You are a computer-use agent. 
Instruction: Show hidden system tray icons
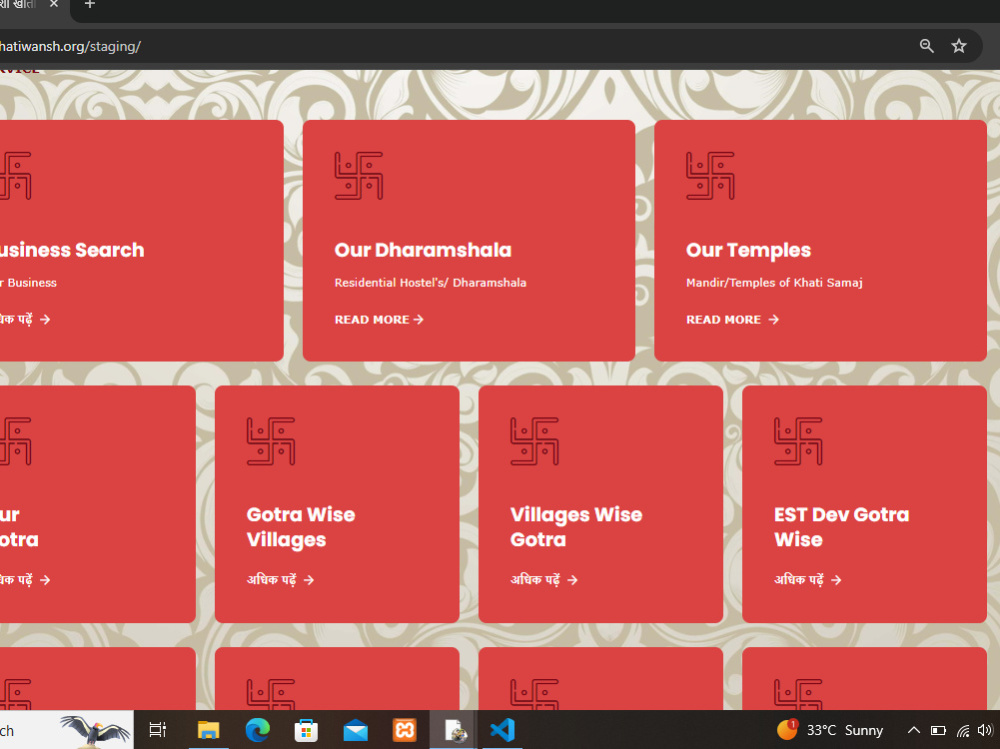[x=913, y=730]
